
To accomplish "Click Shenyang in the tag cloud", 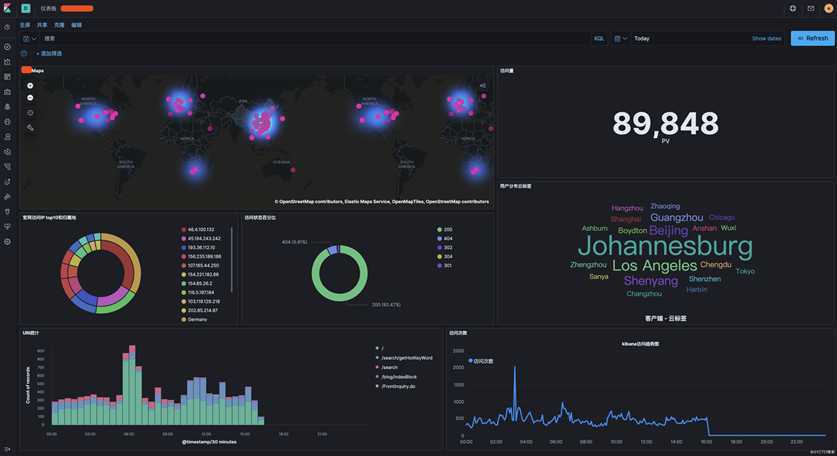I will click(651, 281).
